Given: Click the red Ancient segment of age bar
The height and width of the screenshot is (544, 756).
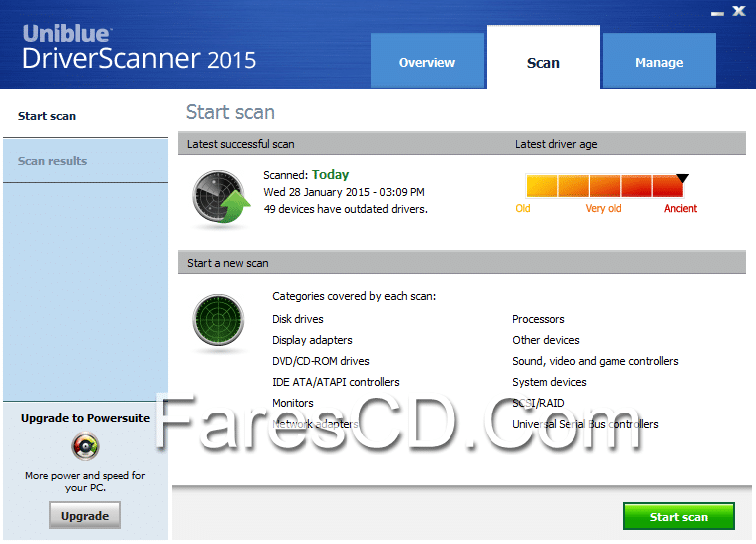Looking at the screenshot, I should pos(668,186).
